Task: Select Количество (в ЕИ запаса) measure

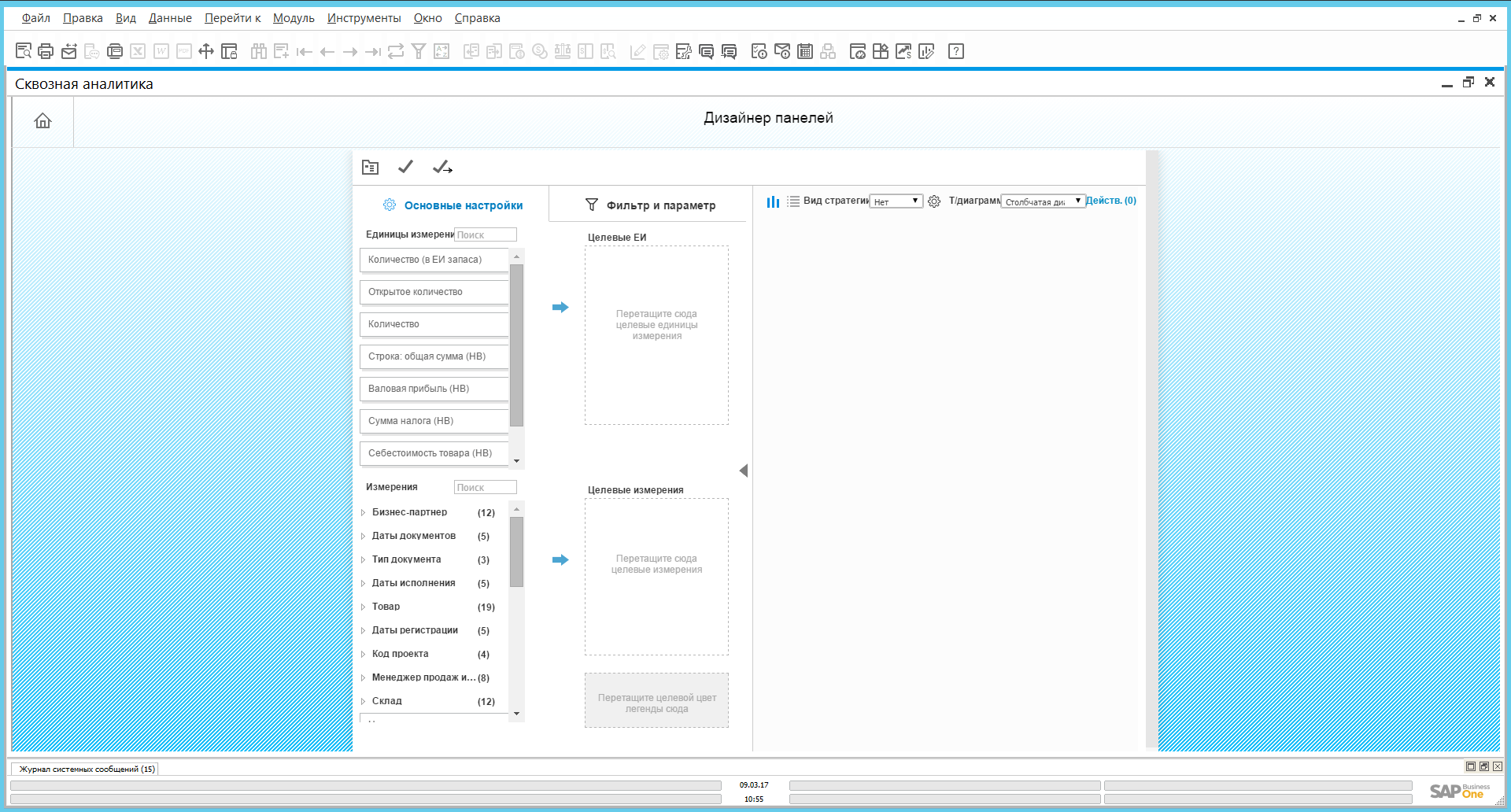Action: tap(434, 260)
